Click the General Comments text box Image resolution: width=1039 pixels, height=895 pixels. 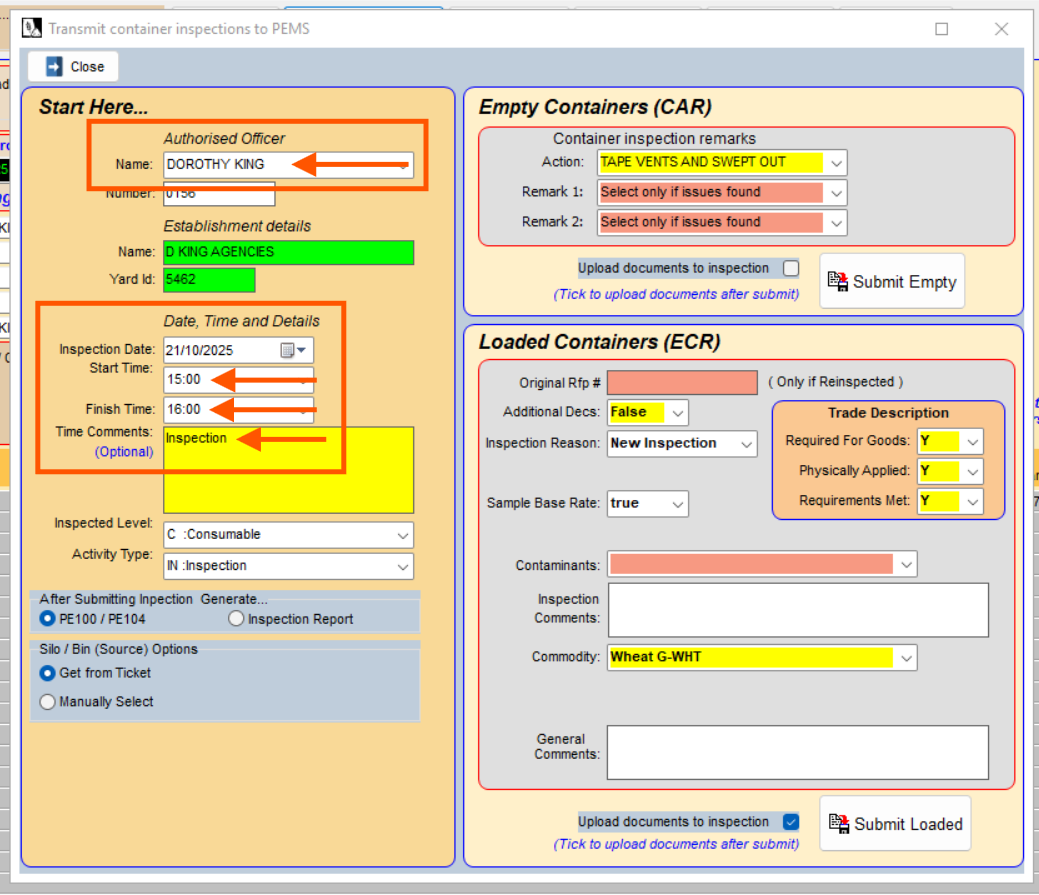[x=797, y=752]
